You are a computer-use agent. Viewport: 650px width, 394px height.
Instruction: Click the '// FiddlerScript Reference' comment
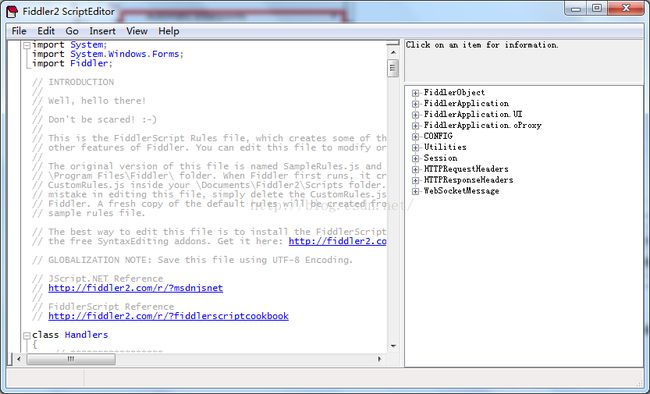(x=103, y=307)
